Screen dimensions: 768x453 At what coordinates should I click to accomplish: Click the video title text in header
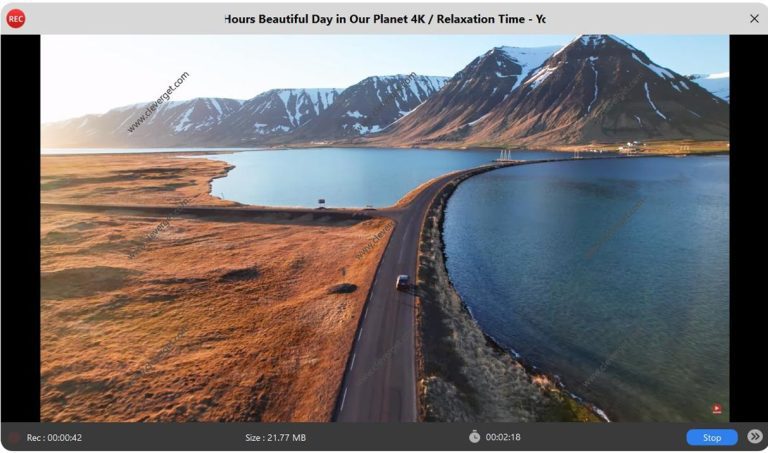pos(384,19)
